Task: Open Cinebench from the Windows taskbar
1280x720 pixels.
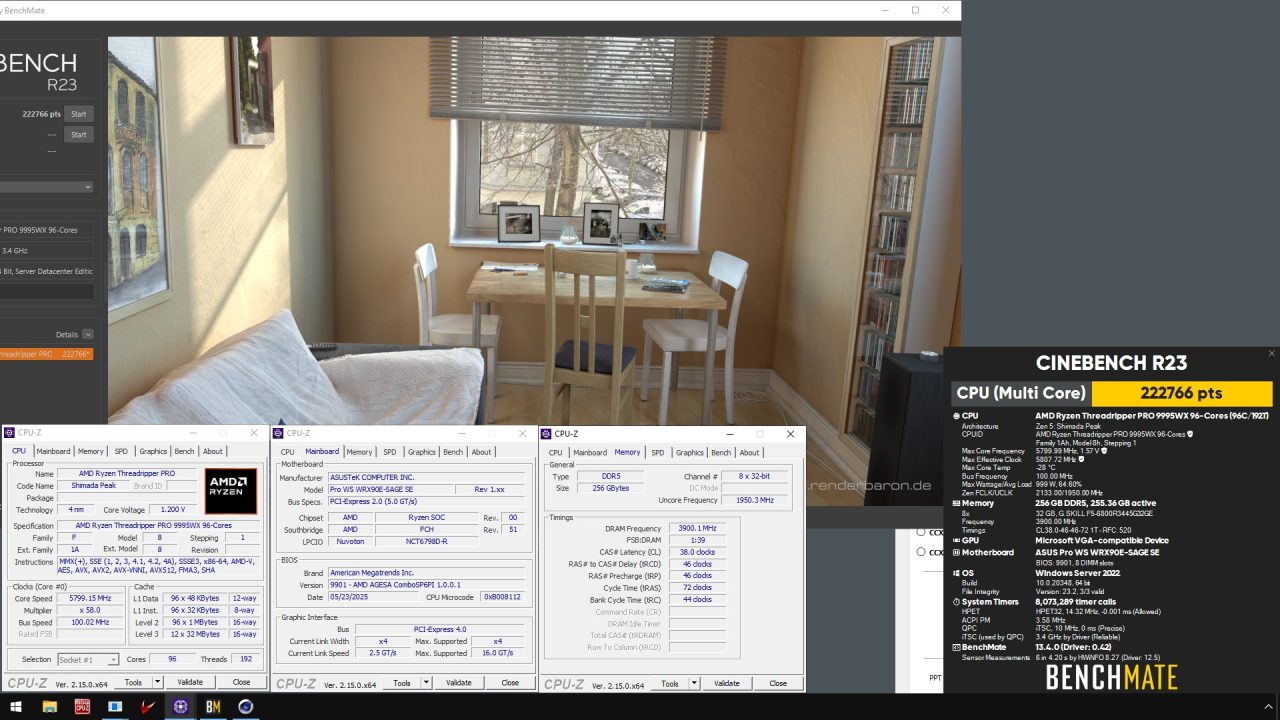Action: pos(245,707)
